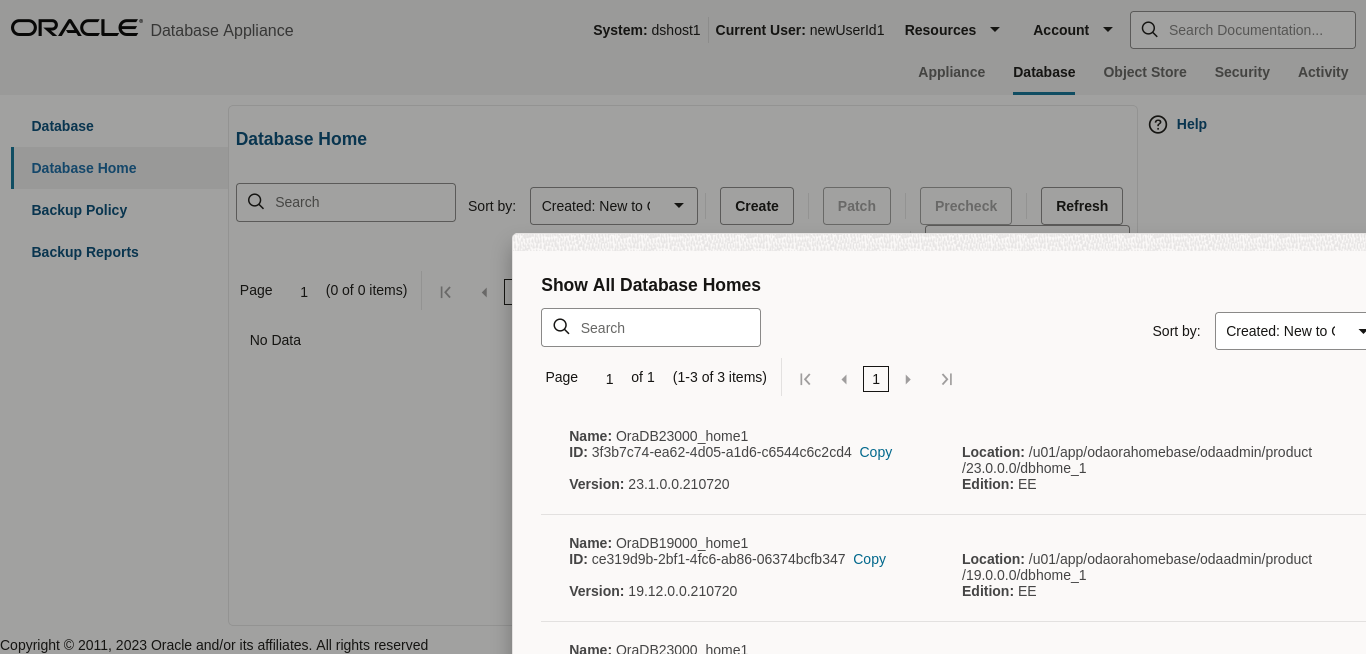Click the Show All Database Homes heading
Viewport: 1366px width, 654px height.
tap(651, 285)
